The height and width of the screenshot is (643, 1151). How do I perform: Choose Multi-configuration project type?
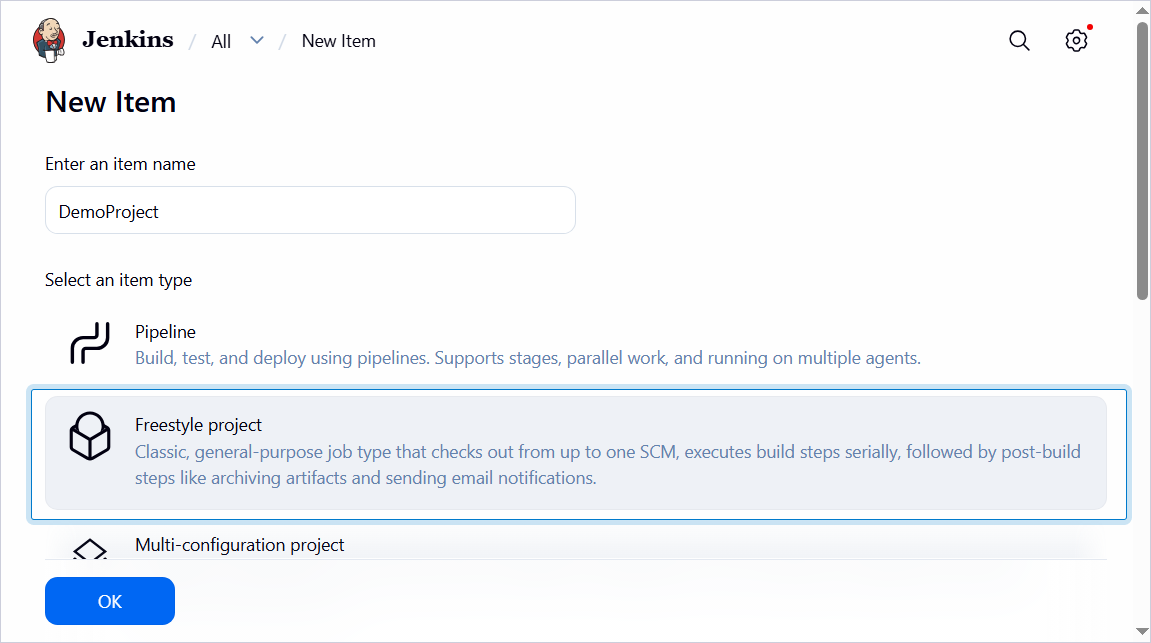576,546
